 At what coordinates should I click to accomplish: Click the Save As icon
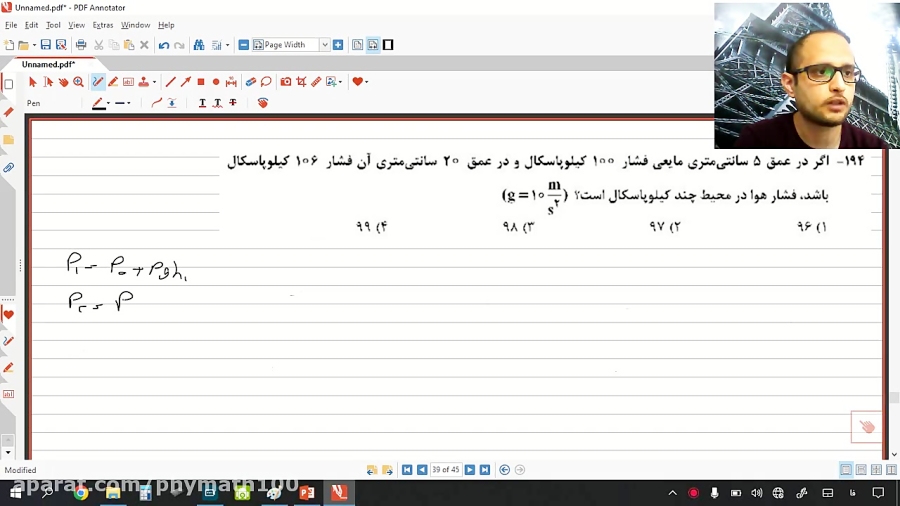[x=61, y=45]
